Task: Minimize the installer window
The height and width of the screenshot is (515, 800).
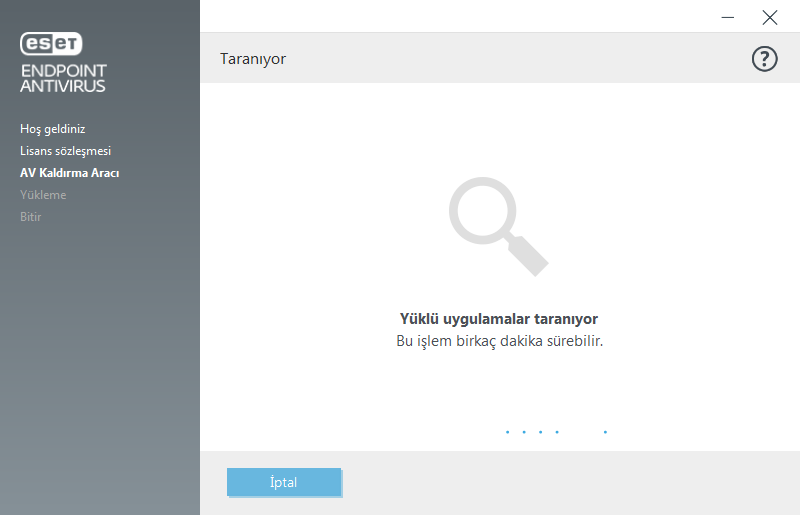Action: tap(728, 17)
